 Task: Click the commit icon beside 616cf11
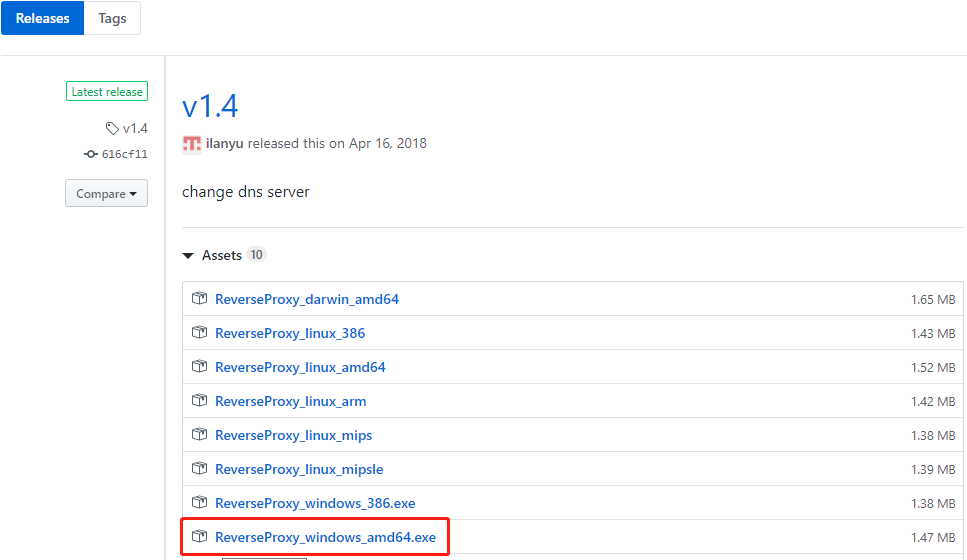[91, 154]
